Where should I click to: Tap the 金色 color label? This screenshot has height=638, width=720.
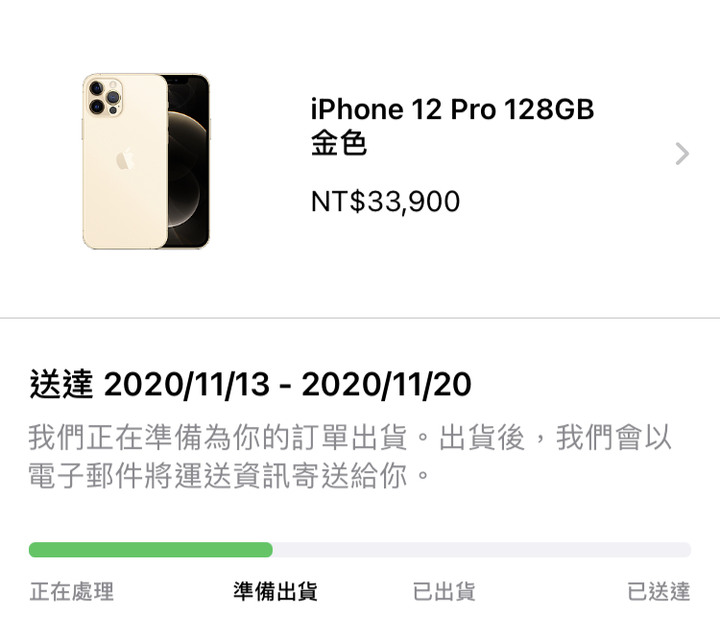(x=338, y=143)
